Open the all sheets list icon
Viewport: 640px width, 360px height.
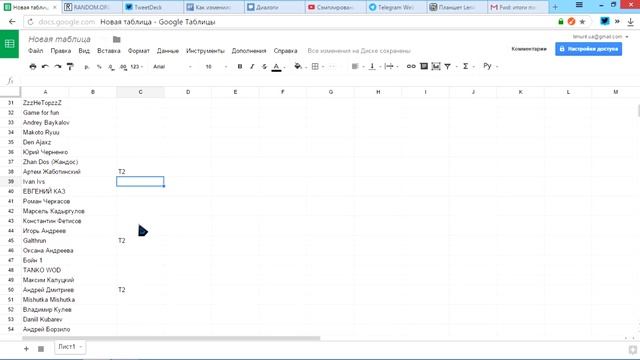41,349
